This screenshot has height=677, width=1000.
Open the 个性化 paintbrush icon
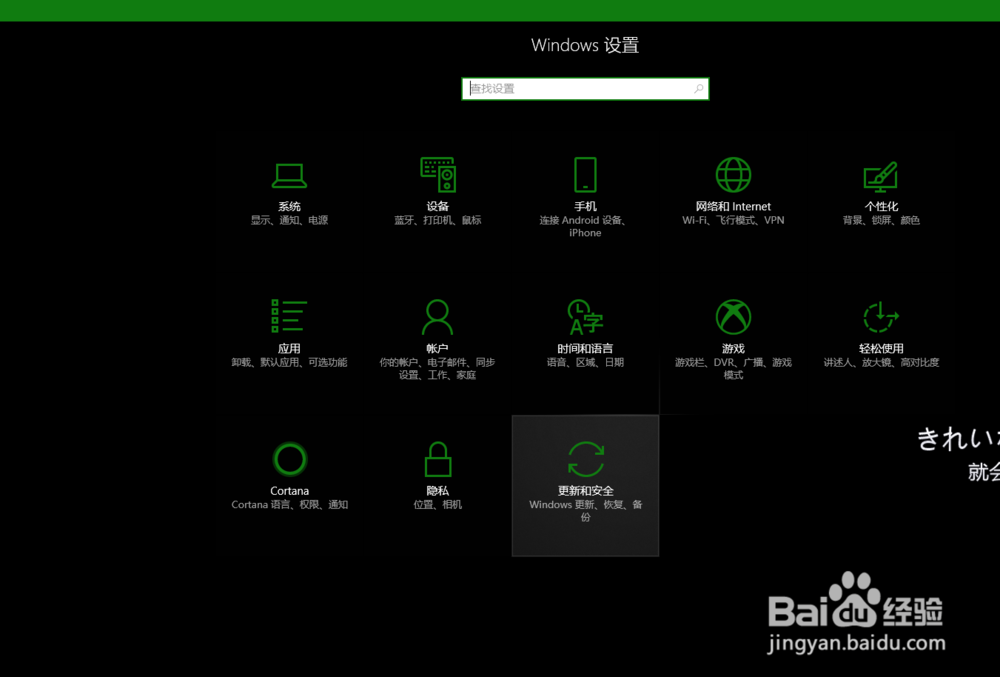pyautogui.click(x=881, y=177)
